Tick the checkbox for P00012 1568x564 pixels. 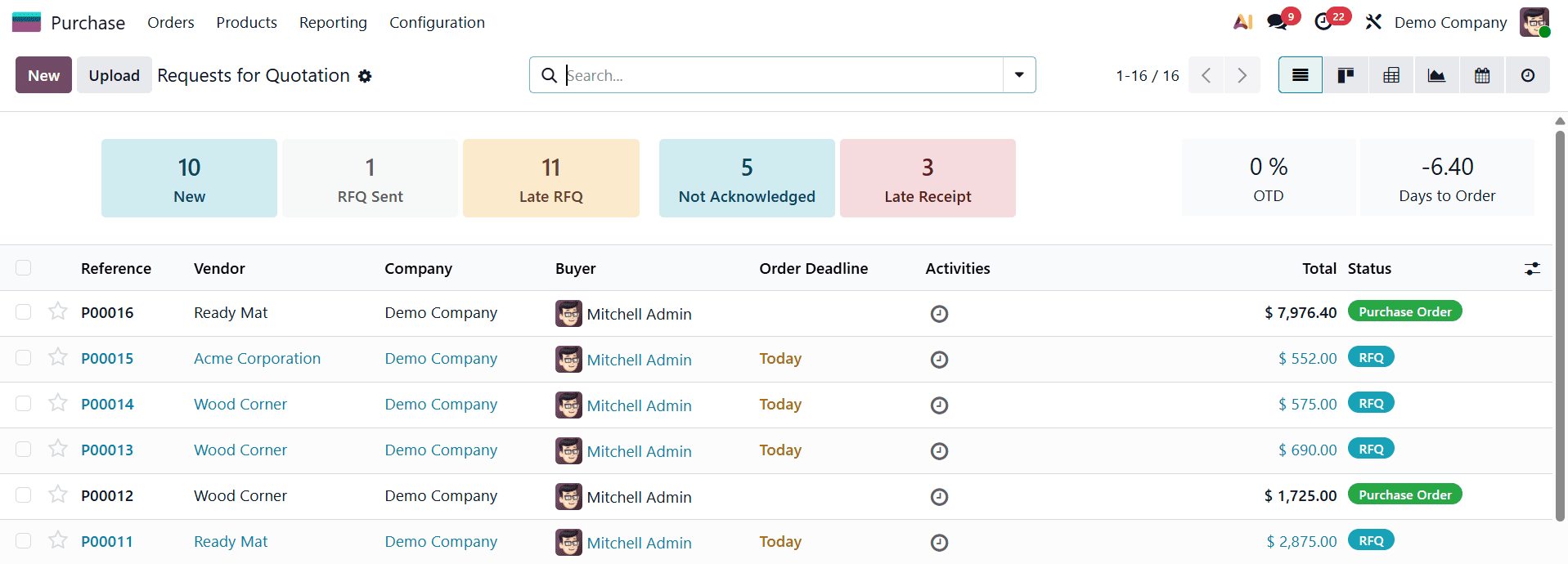(23, 495)
